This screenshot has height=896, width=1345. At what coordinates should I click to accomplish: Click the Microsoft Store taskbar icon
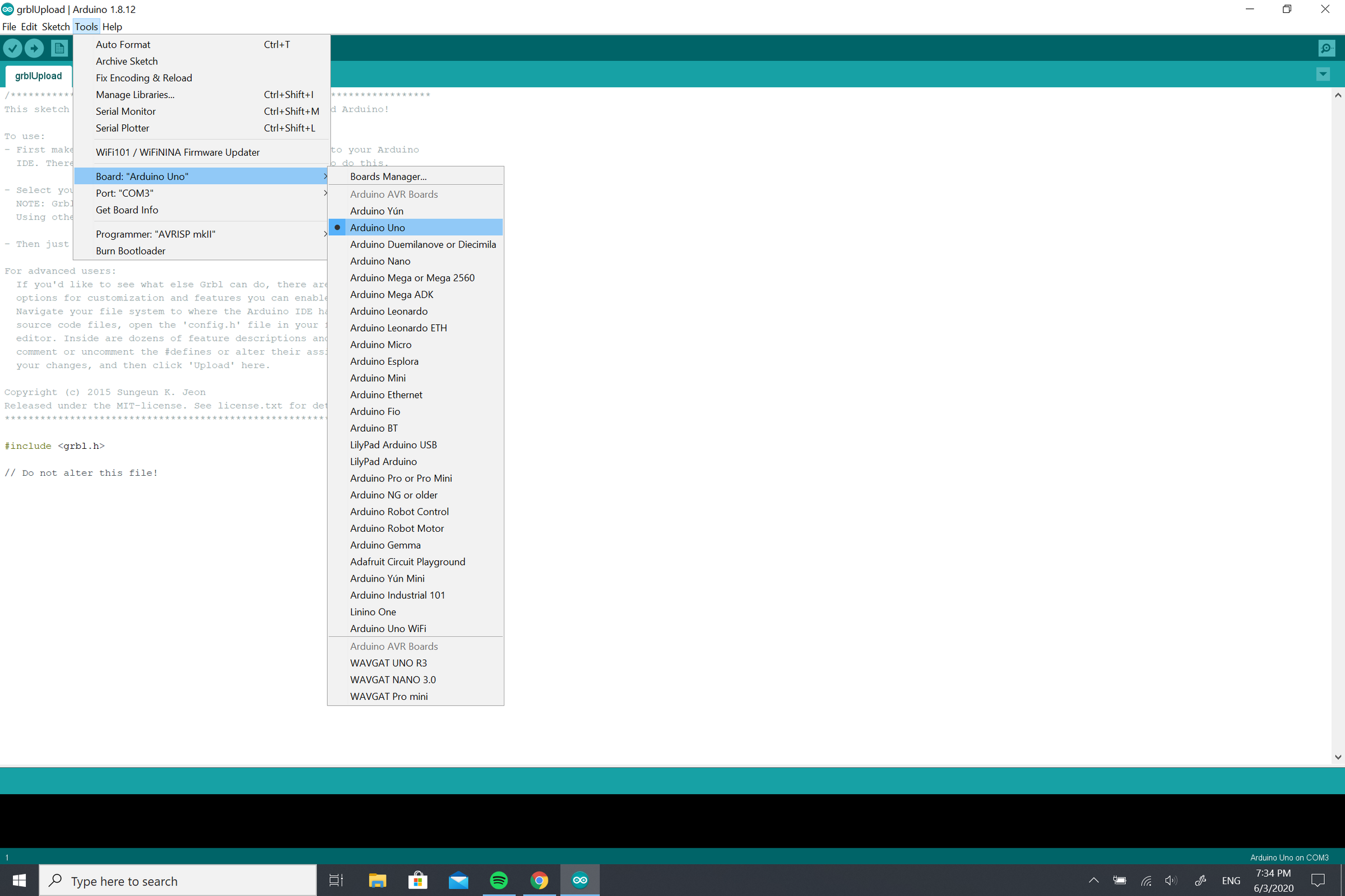418,880
